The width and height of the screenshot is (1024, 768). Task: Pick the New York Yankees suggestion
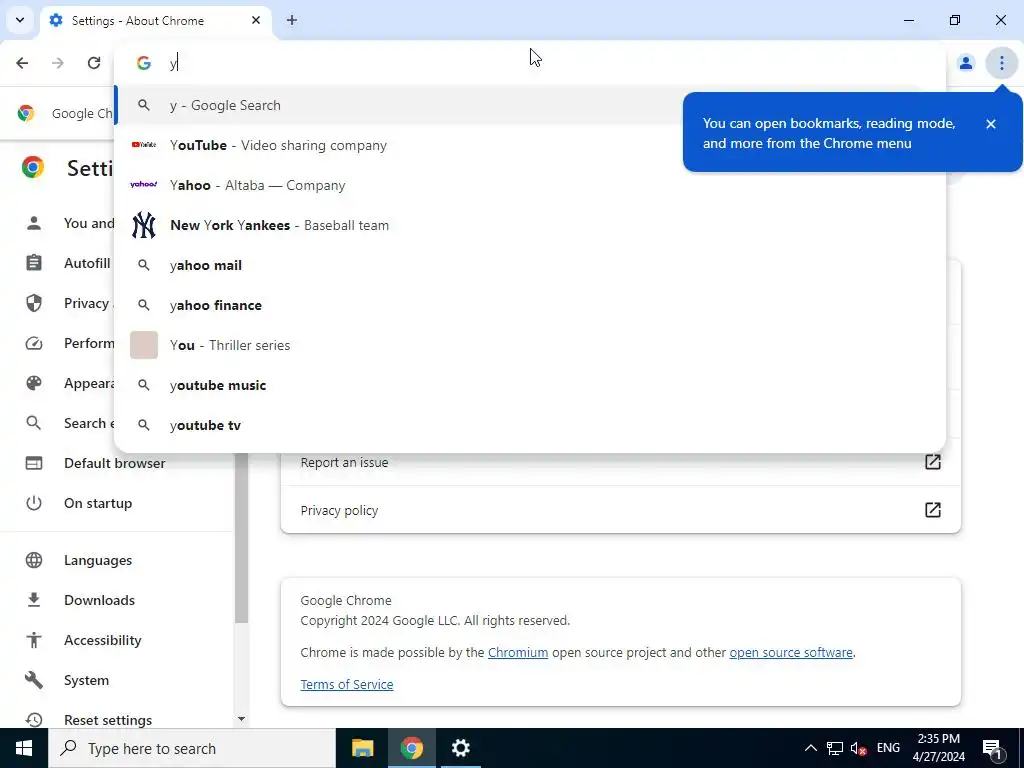(530, 225)
